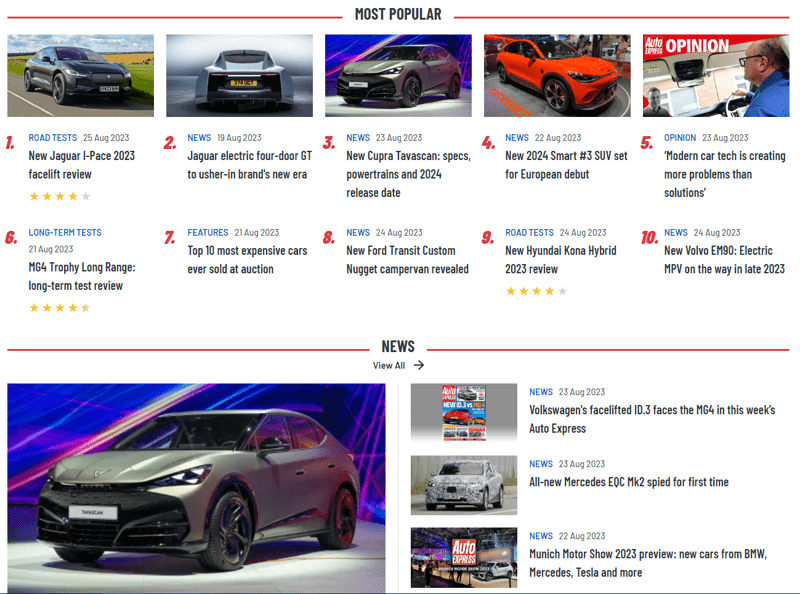The height and width of the screenshot is (594, 800).
Task: Open the camouflaged Mercedes EQC spy thumbnail
Action: tap(464, 485)
